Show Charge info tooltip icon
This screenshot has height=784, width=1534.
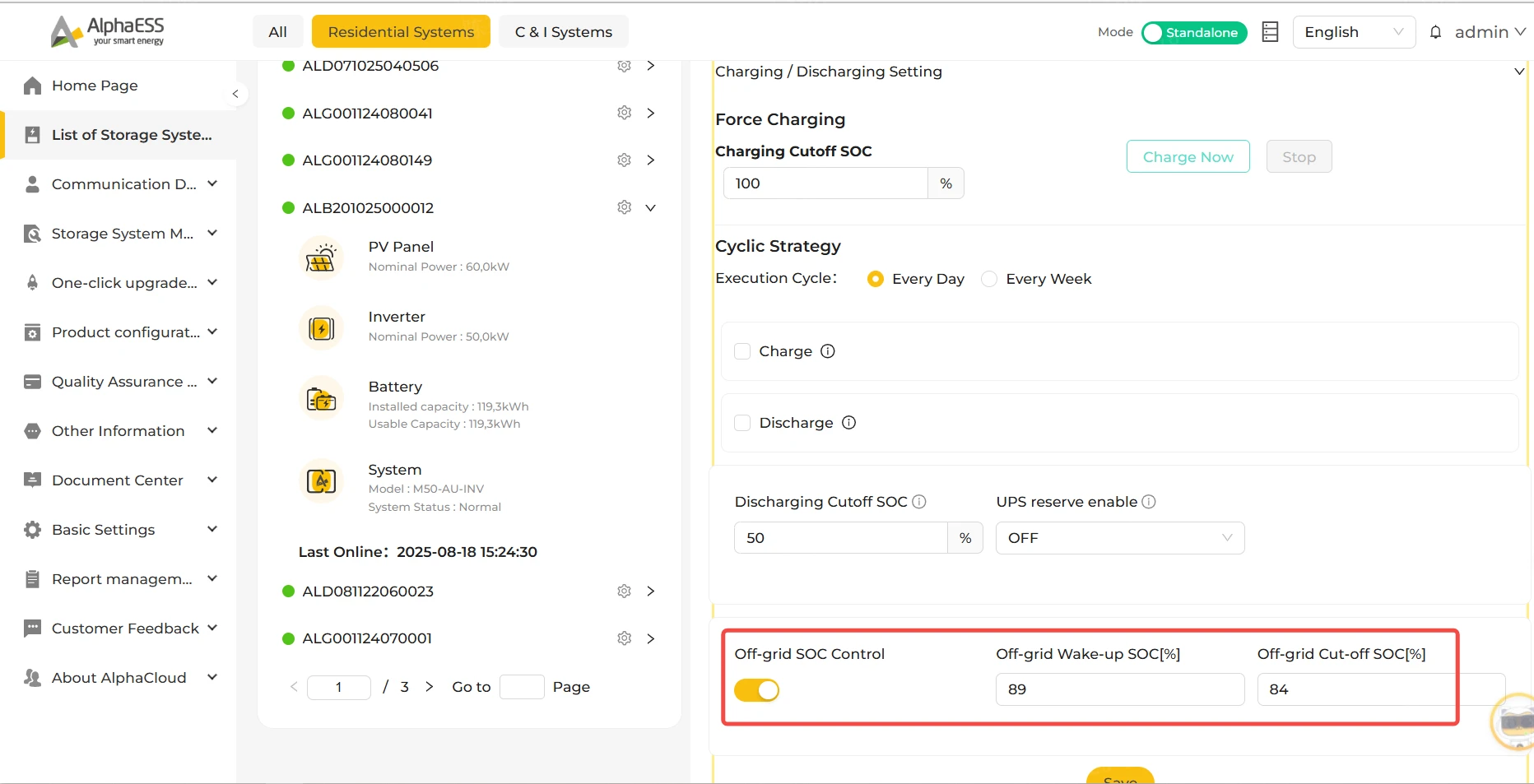828,351
